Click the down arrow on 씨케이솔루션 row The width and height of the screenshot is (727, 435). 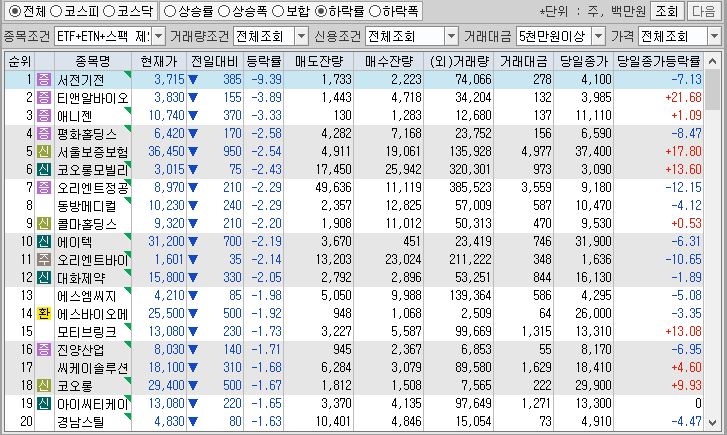point(193,368)
